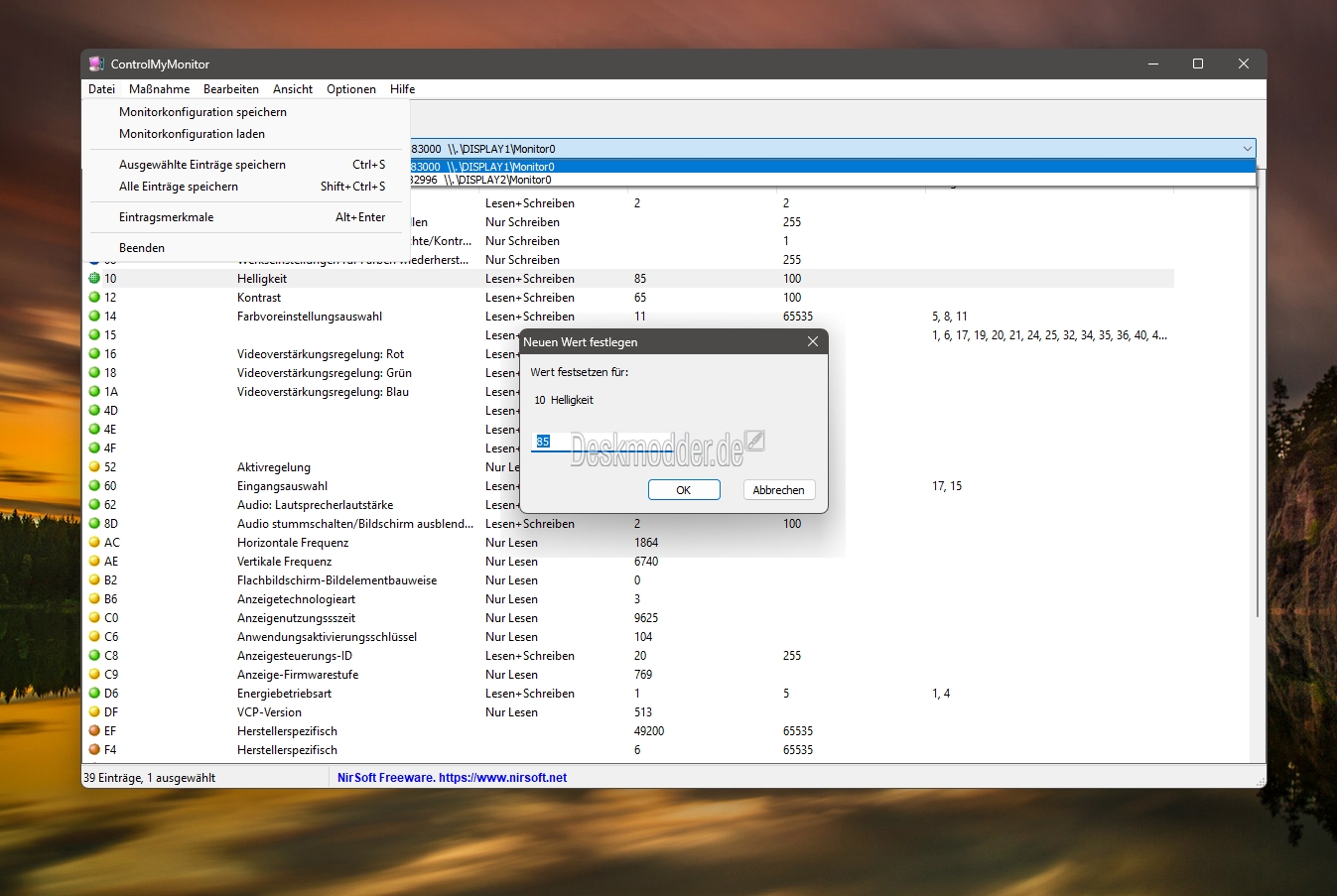Click the green icon next to row D6 Energiebetriebsart
This screenshot has width=1337, height=896.
click(95, 694)
